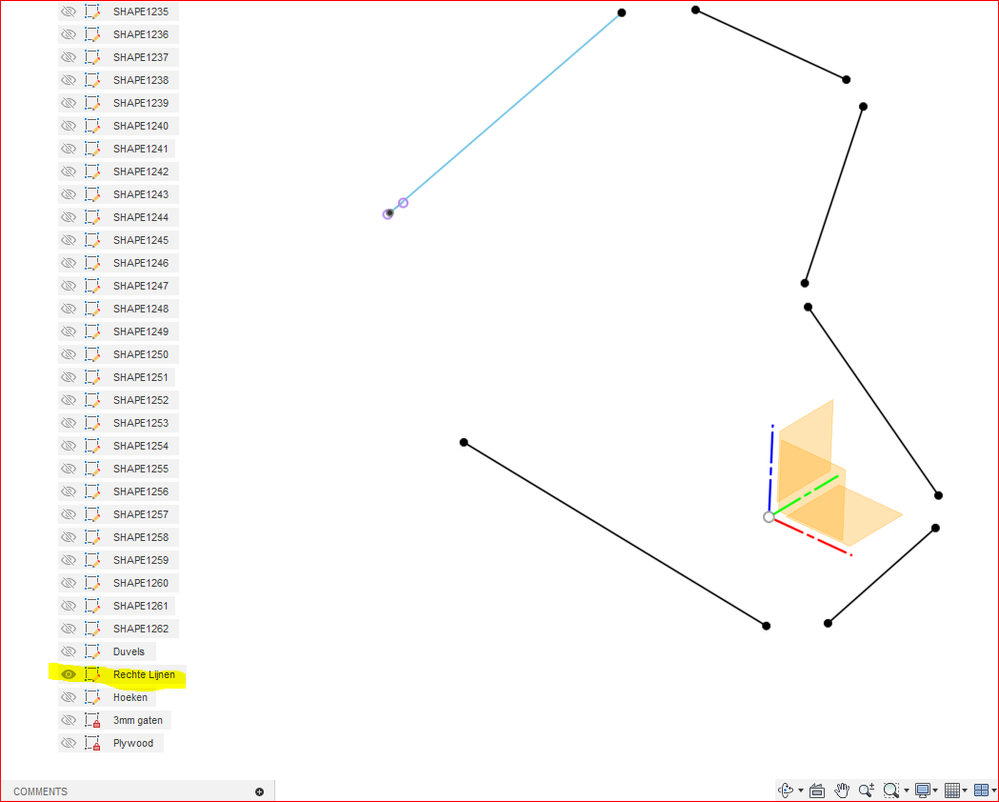
Task: Click sketch icon beside Plywood
Action: 92,743
